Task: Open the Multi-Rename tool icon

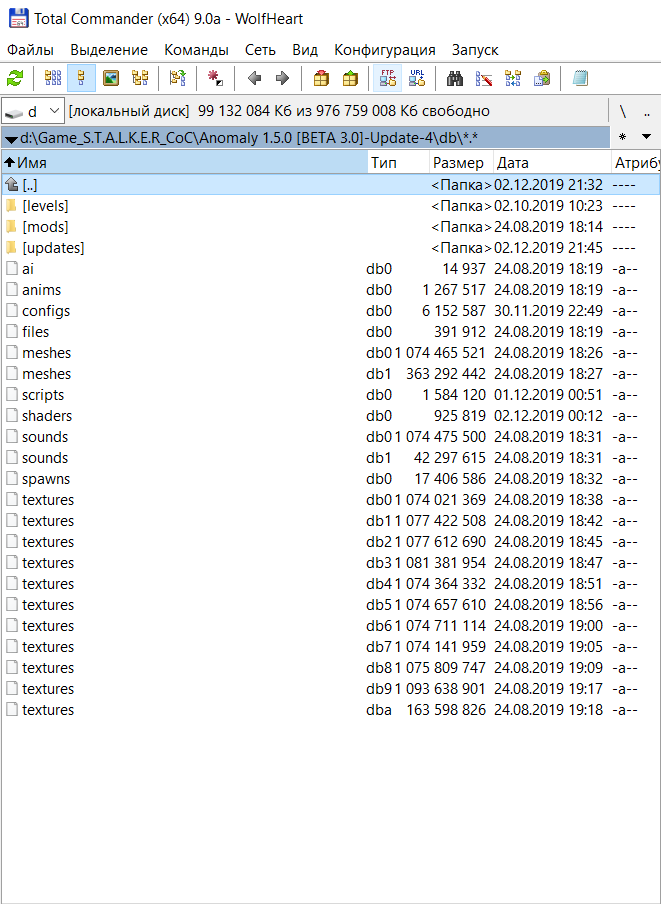Action: coord(484,78)
